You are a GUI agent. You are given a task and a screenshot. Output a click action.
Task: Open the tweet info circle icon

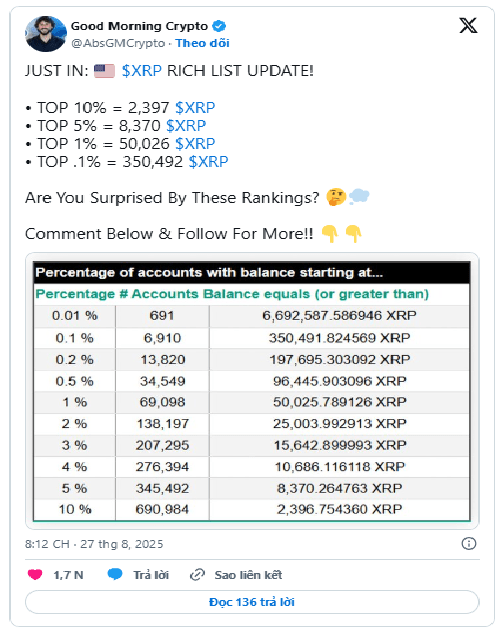coord(469,543)
